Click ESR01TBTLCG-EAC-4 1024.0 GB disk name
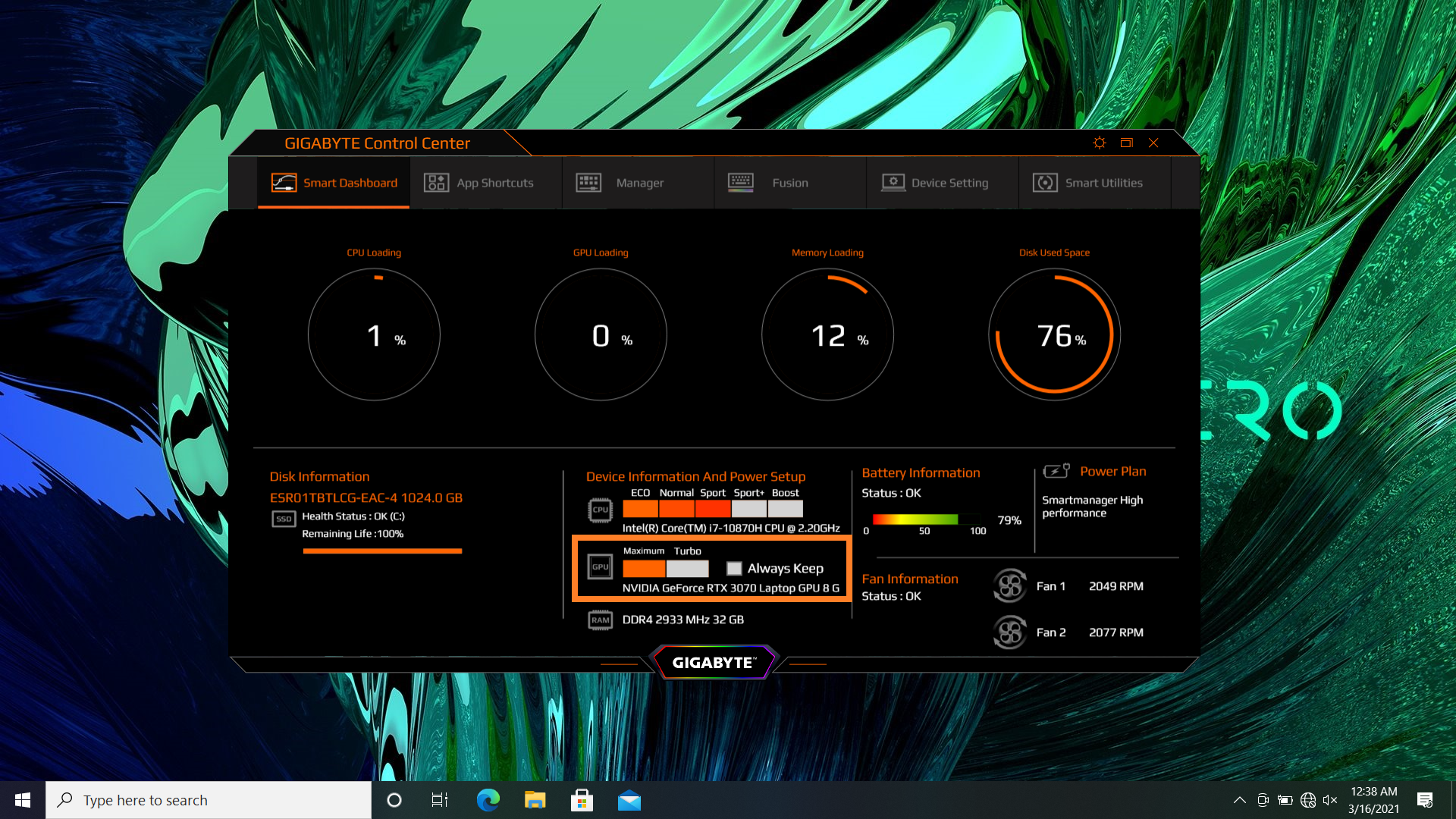 pos(366,498)
